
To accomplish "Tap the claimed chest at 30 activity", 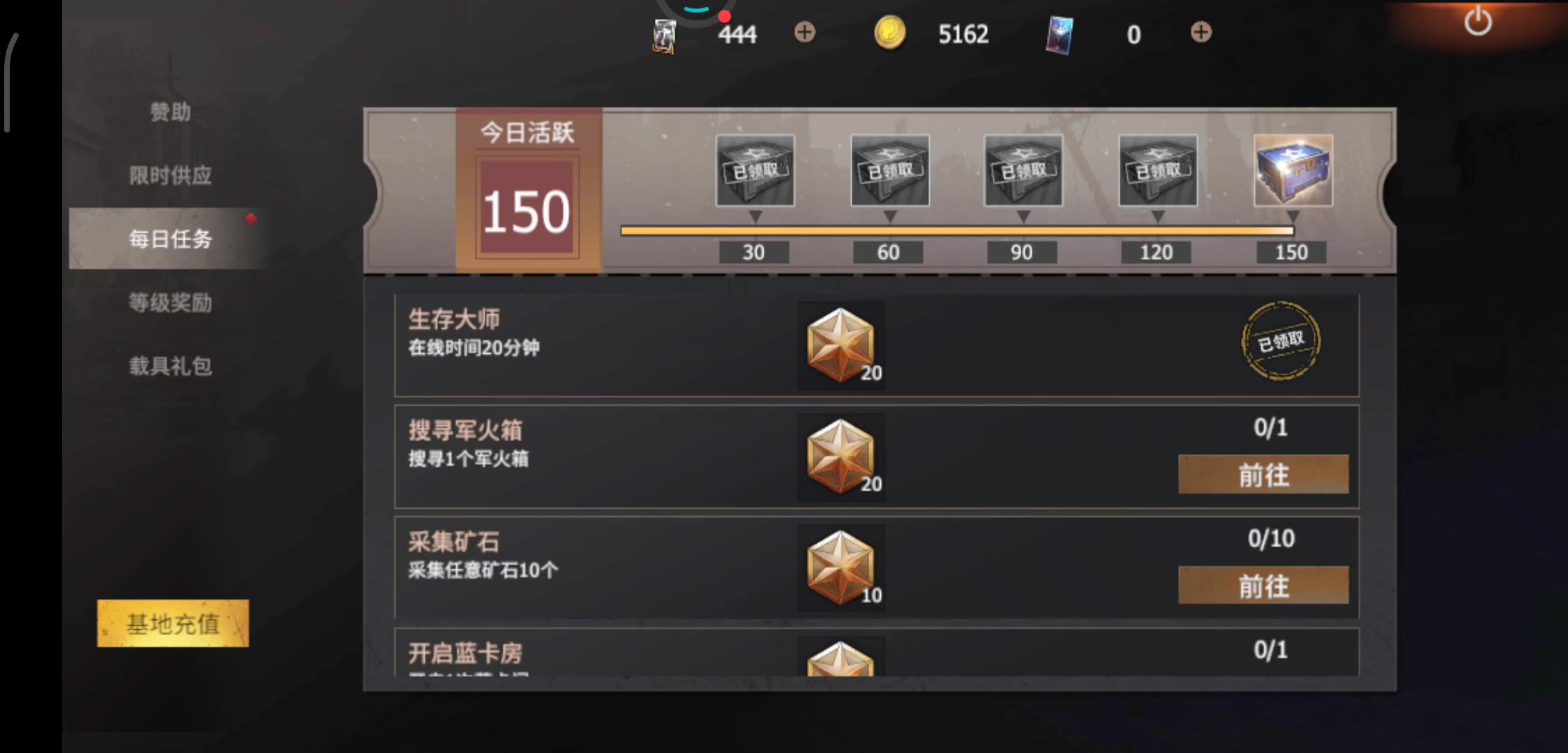I will point(755,171).
